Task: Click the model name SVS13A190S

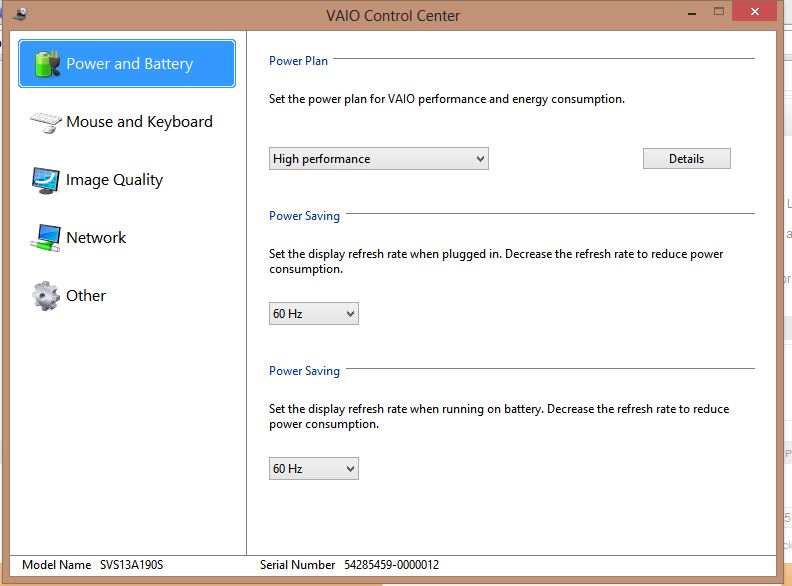Action: [131, 565]
